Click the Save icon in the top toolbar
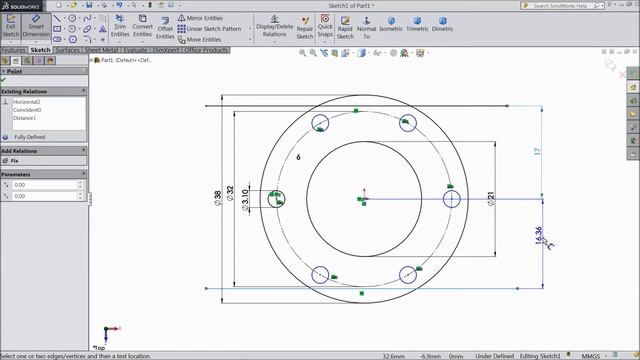Image resolution: width=640 pixels, height=360 pixels. pyautogui.click(x=89, y=5)
